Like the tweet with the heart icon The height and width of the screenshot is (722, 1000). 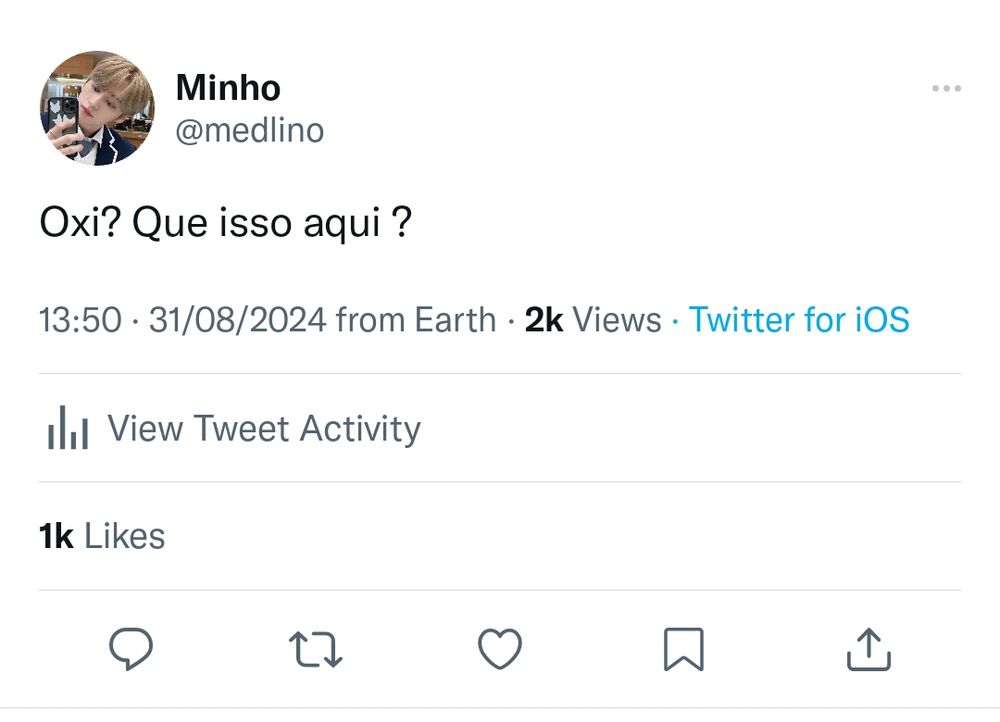pyautogui.click(x=499, y=650)
